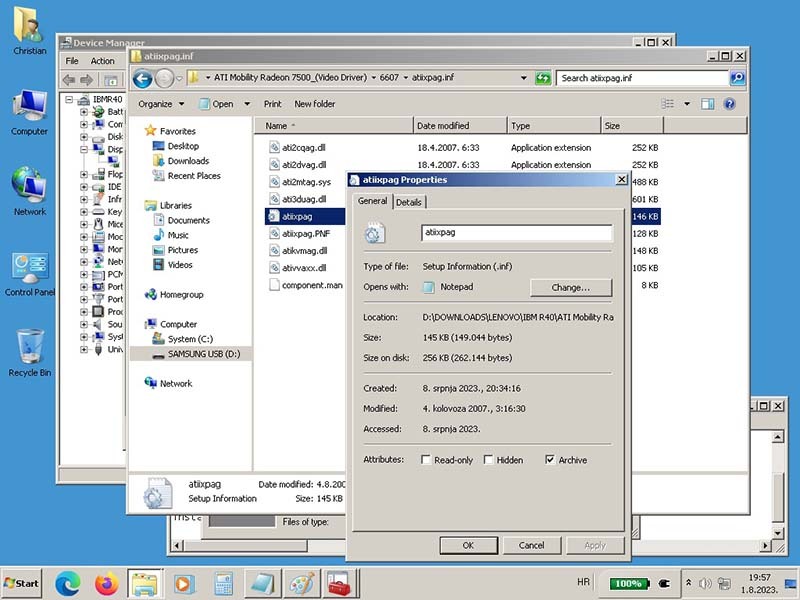Open the Calculator taskbar icon
Image resolution: width=800 pixels, height=600 pixels.
coord(223,582)
